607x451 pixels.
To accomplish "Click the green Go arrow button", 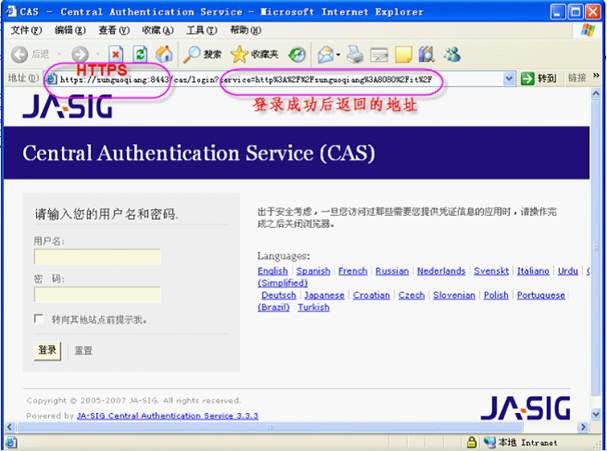I will pyautogui.click(x=527, y=79).
